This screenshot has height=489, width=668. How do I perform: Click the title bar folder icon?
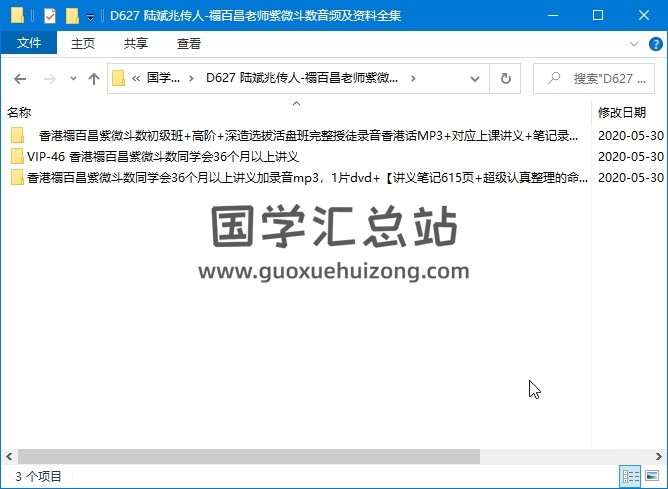pyautogui.click(x=17, y=15)
